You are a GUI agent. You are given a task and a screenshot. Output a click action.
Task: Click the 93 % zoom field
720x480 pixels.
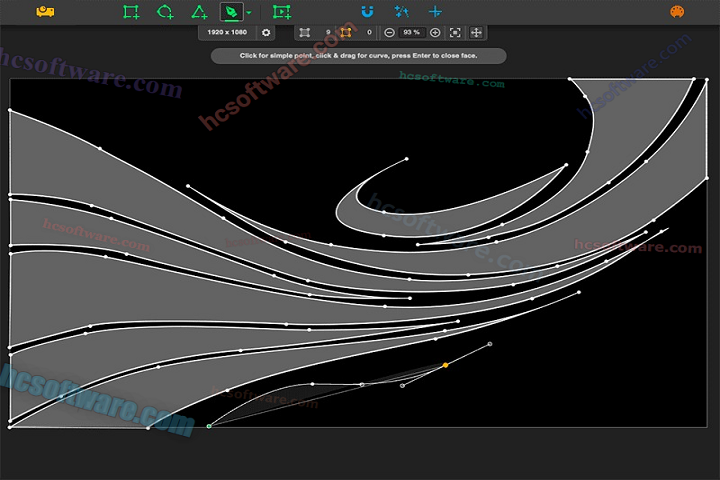click(412, 33)
